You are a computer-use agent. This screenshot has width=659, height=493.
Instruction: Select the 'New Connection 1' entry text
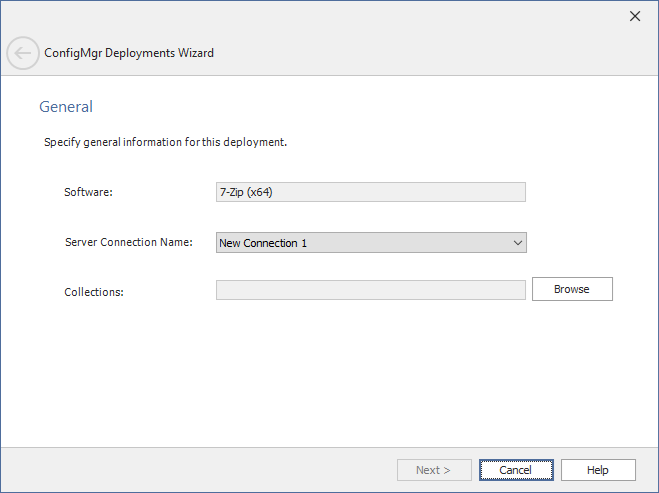point(263,243)
